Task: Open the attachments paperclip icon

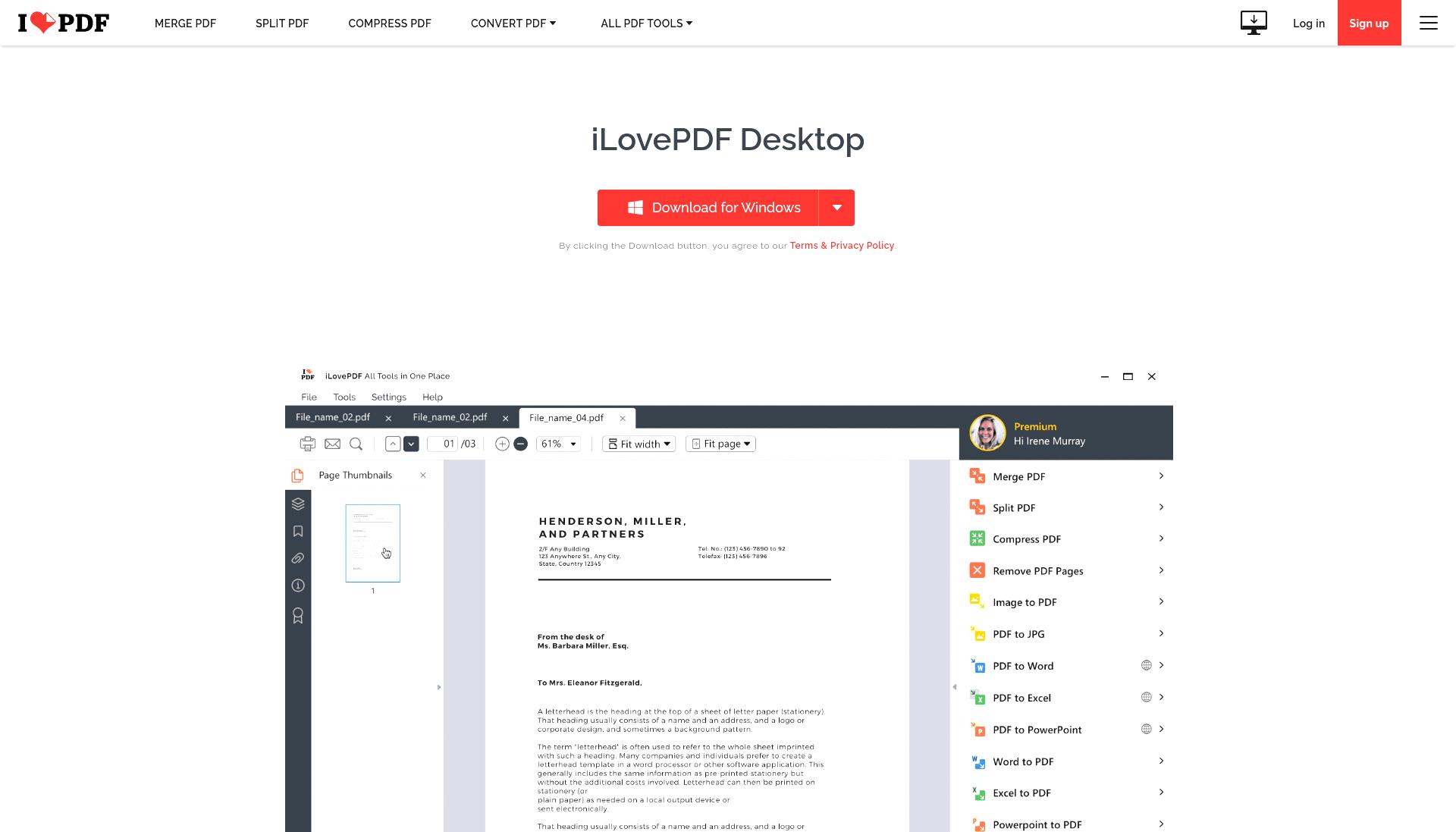Action: (x=298, y=558)
